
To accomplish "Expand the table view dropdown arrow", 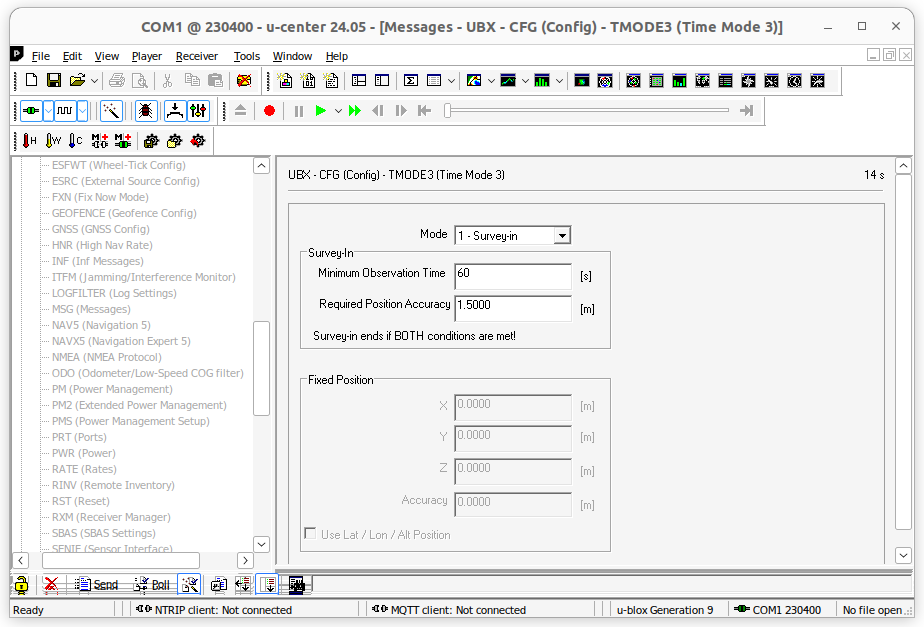I will pyautogui.click(x=451, y=80).
